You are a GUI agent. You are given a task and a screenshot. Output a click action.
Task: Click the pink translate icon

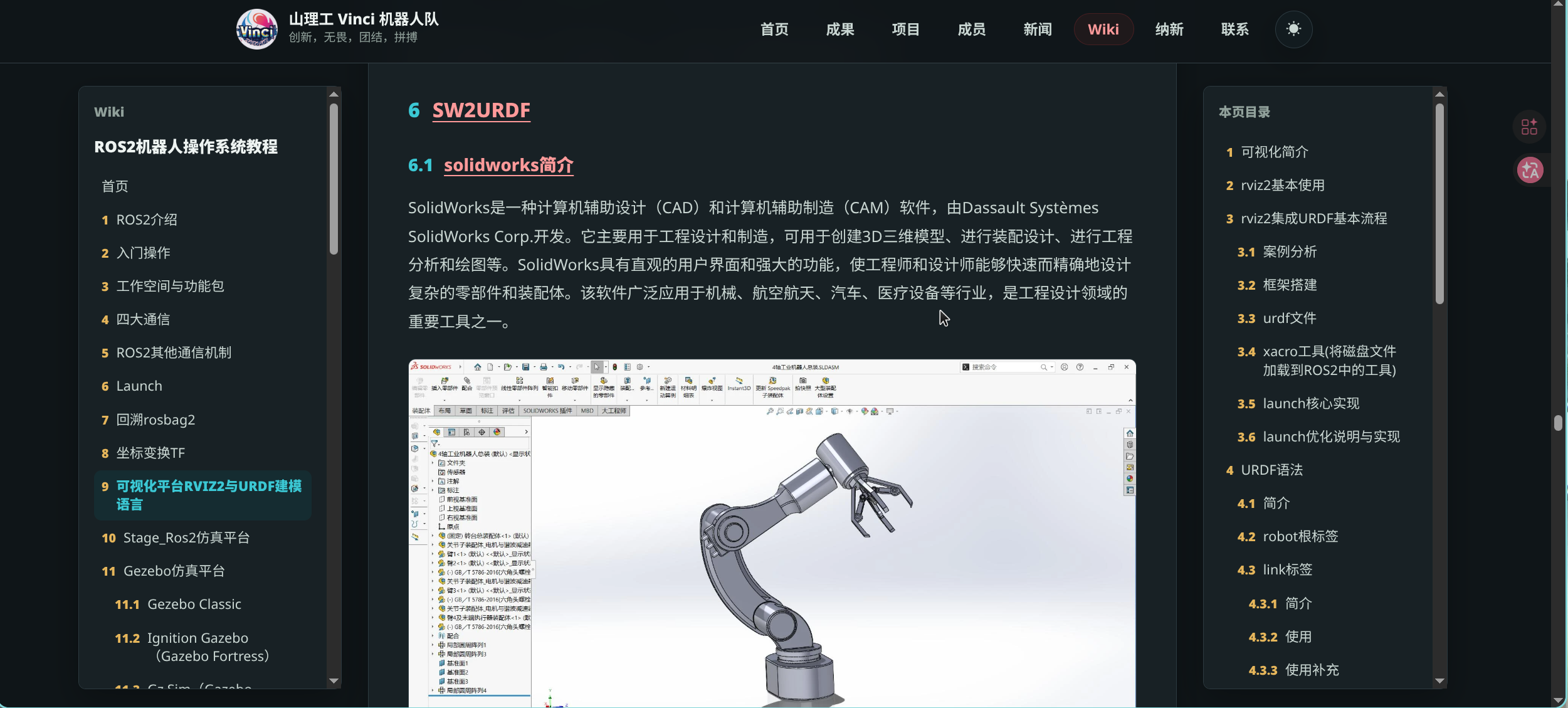1530,170
